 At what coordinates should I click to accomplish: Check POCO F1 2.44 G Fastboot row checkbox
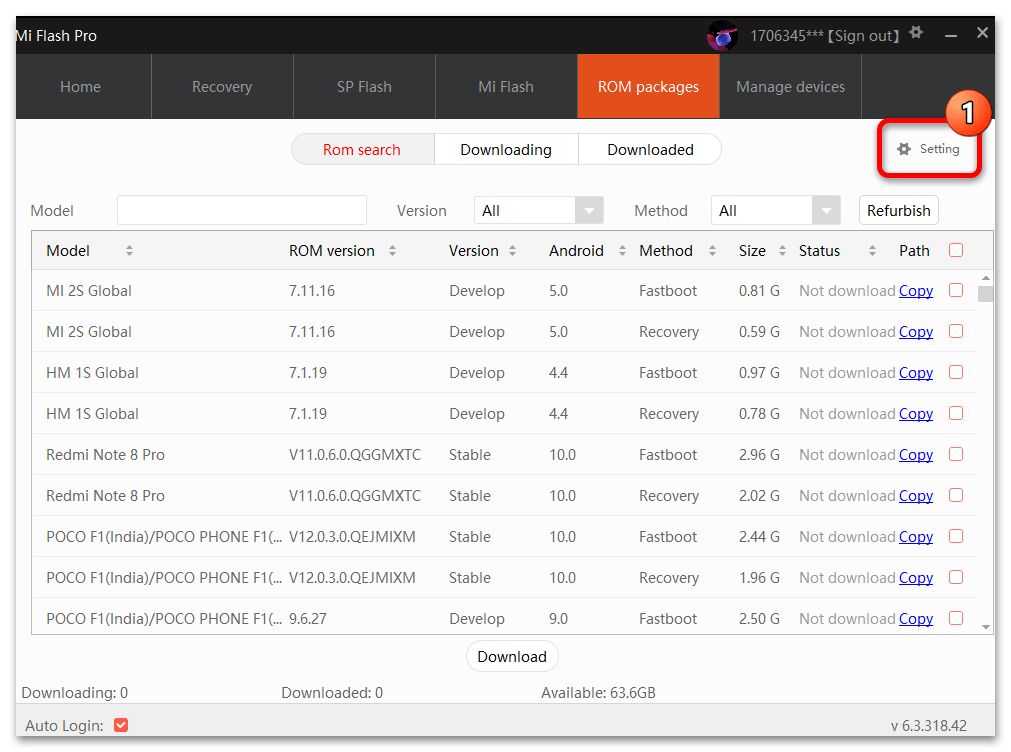[x=956, y=536]
